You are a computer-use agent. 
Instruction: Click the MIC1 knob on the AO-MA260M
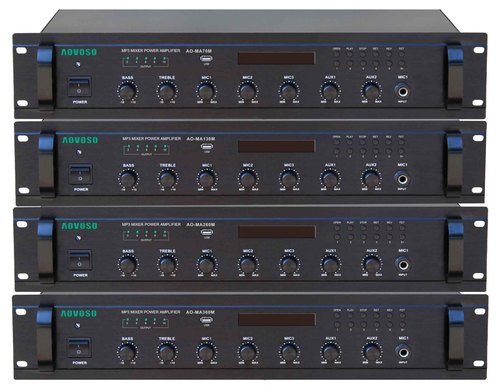[207, 265]
